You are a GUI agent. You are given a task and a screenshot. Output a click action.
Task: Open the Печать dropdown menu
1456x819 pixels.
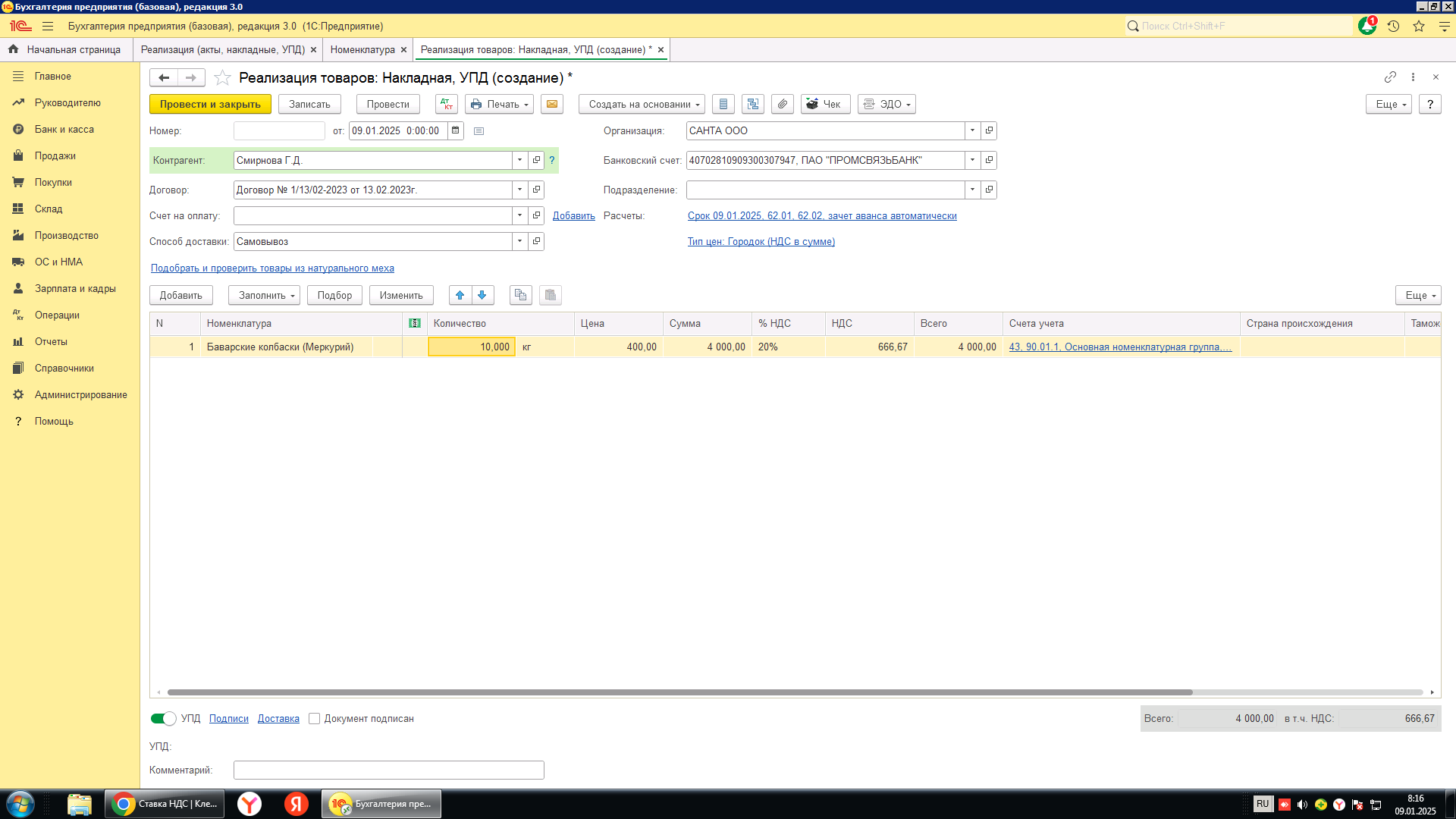coord(500,104)
